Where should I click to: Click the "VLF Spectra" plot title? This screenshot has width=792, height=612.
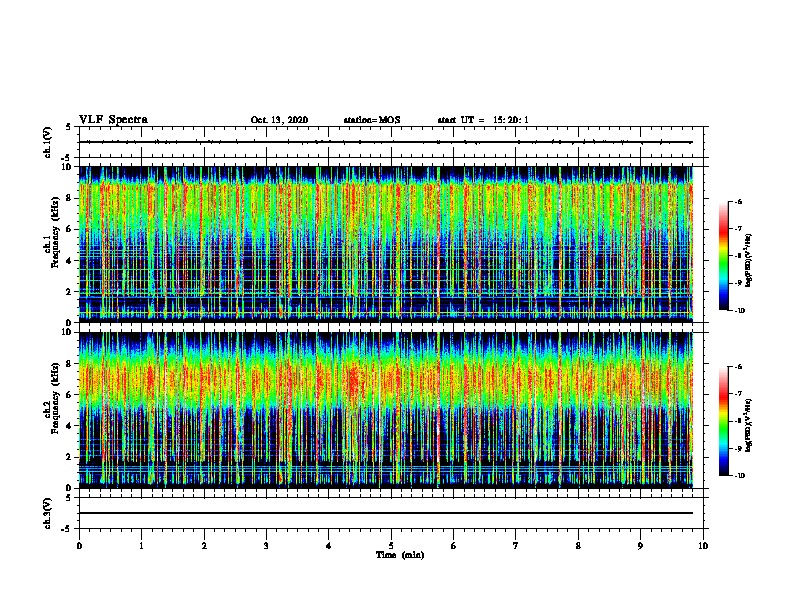[113, 120]
